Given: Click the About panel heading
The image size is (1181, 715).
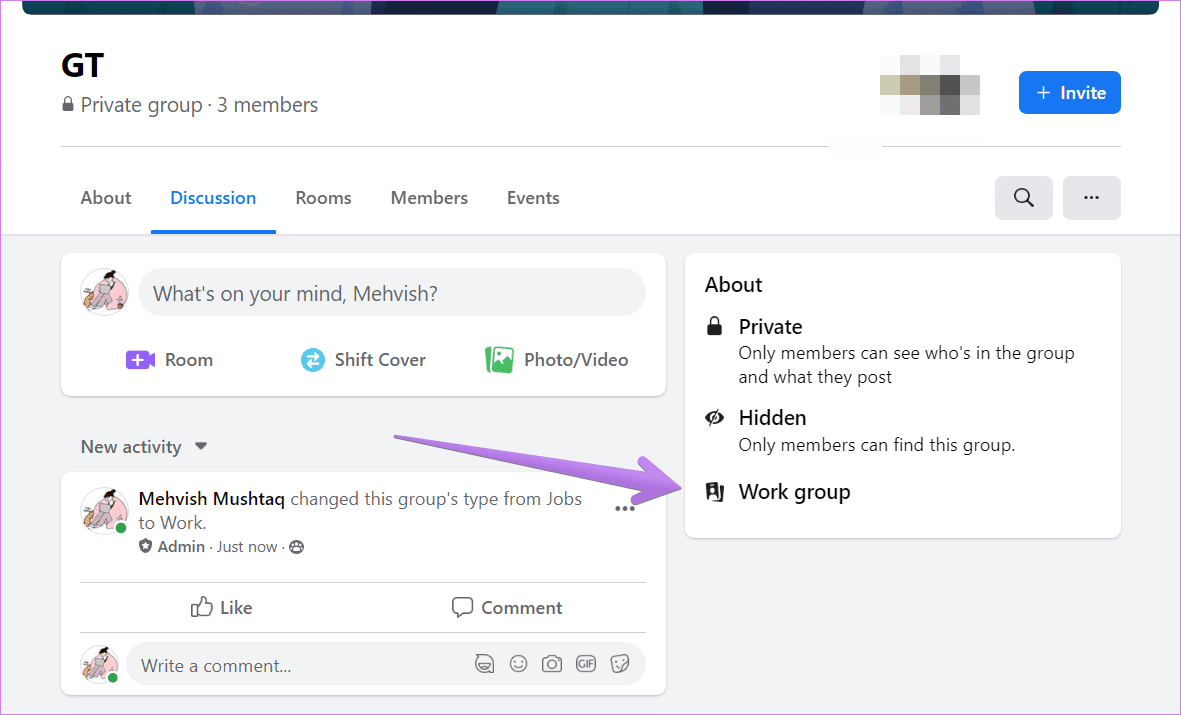Looking at the screenshot, I should [x=734, y=285].
